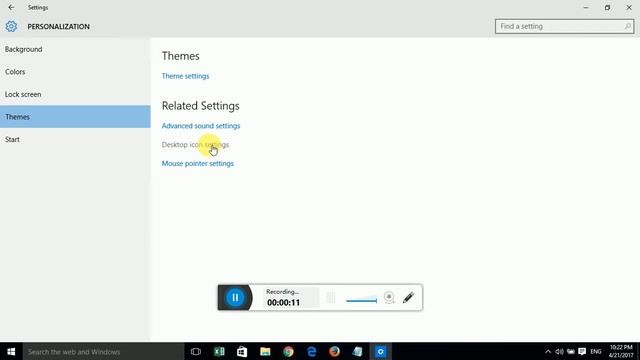Open File Explorer from the taskbar

[x=265, y=351]
